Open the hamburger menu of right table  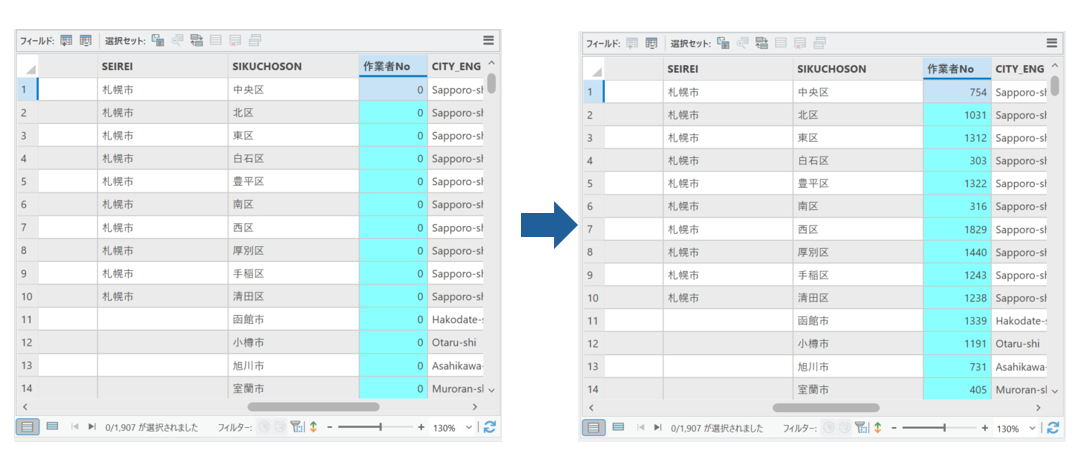pos(1052,43)
